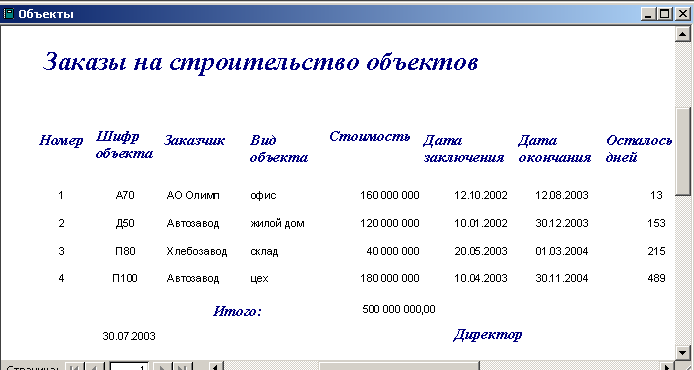The image size is (694, 370).
Task: Click the days remaining value 489
Action: click(656, 278)
